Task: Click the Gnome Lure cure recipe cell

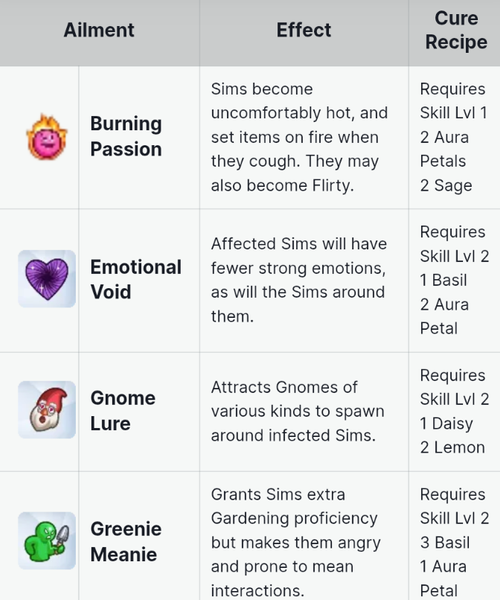Action: click(x=454, y=411)
